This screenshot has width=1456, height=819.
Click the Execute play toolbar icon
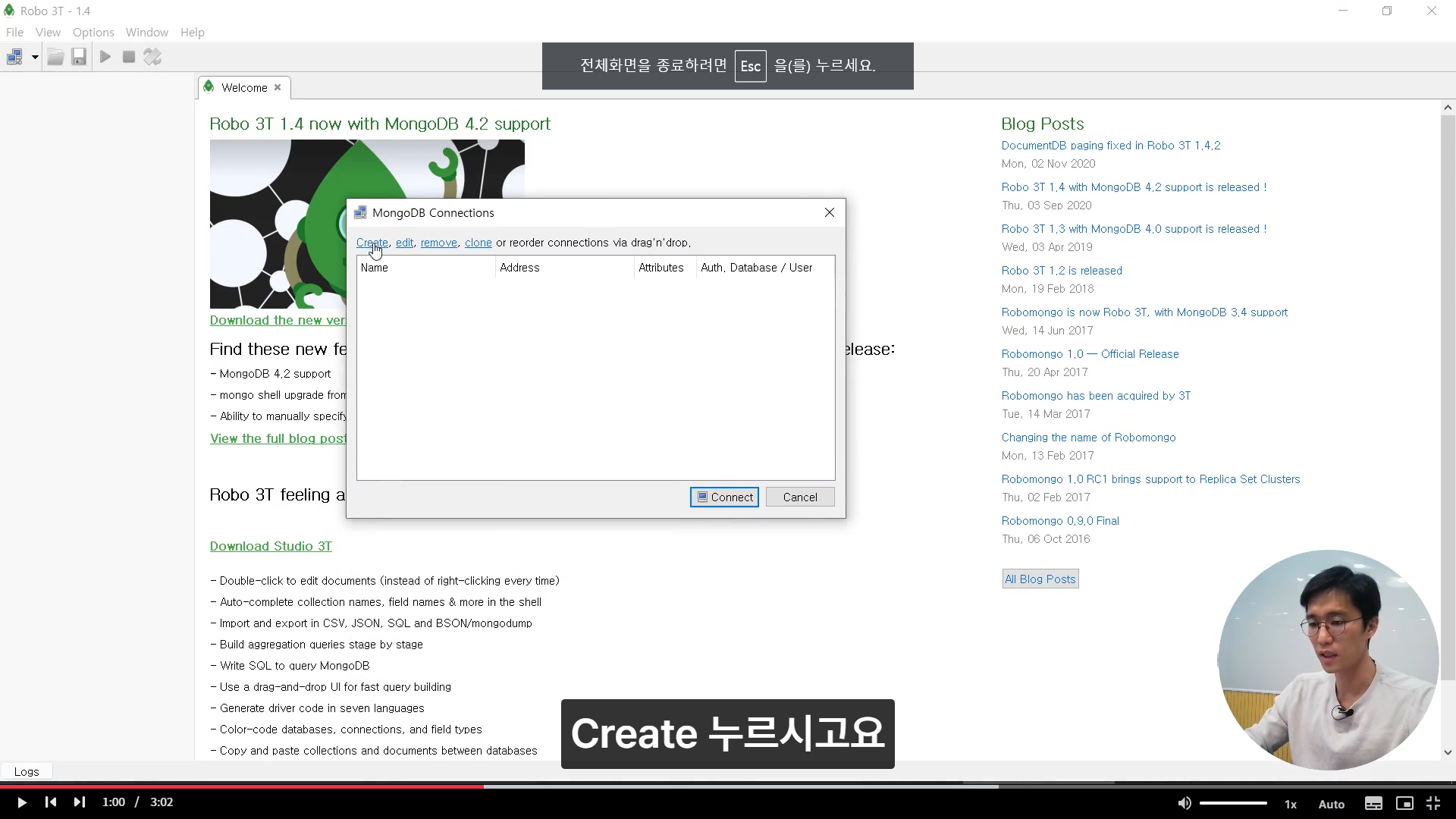(x=105, y=57)
